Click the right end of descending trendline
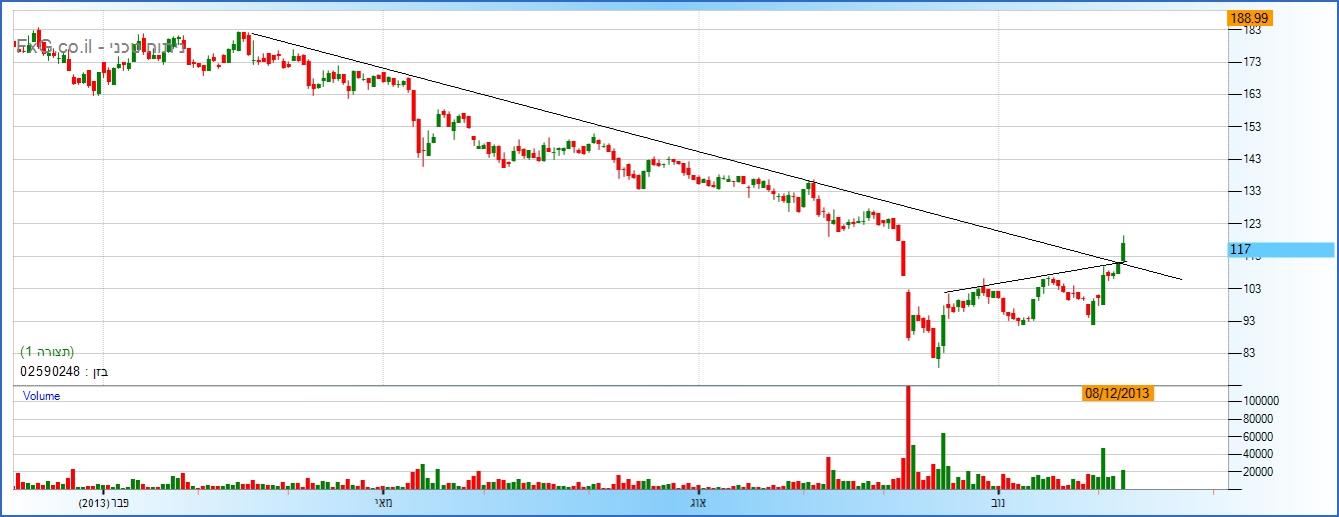The height and width of the screenshot is (517, 1339). pyautogui.click(x=1181, y=279)
